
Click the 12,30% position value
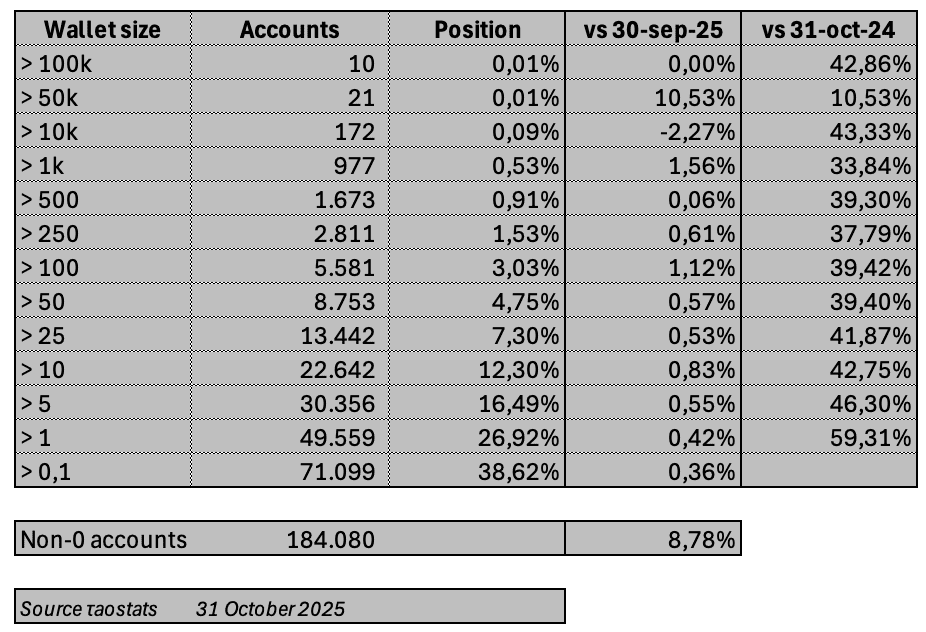[521, 370]
